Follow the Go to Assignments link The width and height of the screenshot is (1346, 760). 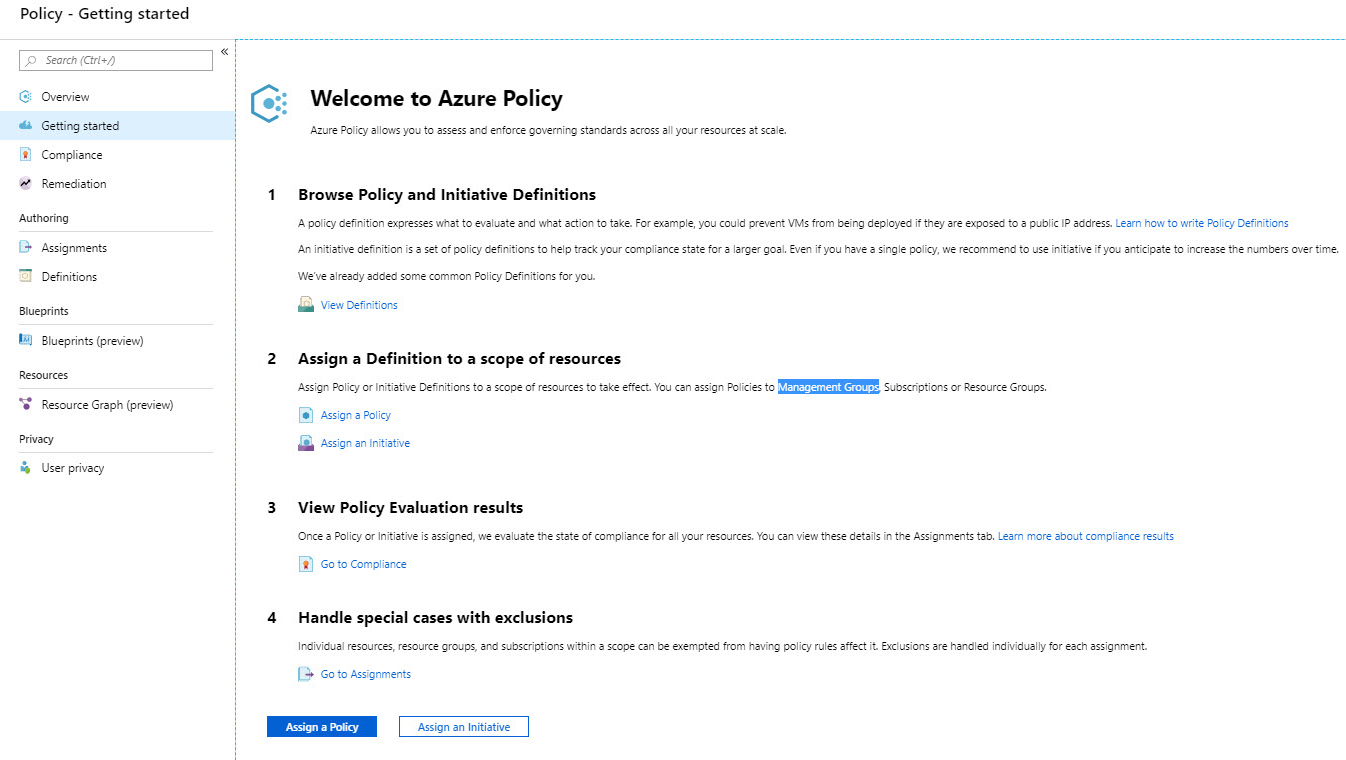coord(366,674)
